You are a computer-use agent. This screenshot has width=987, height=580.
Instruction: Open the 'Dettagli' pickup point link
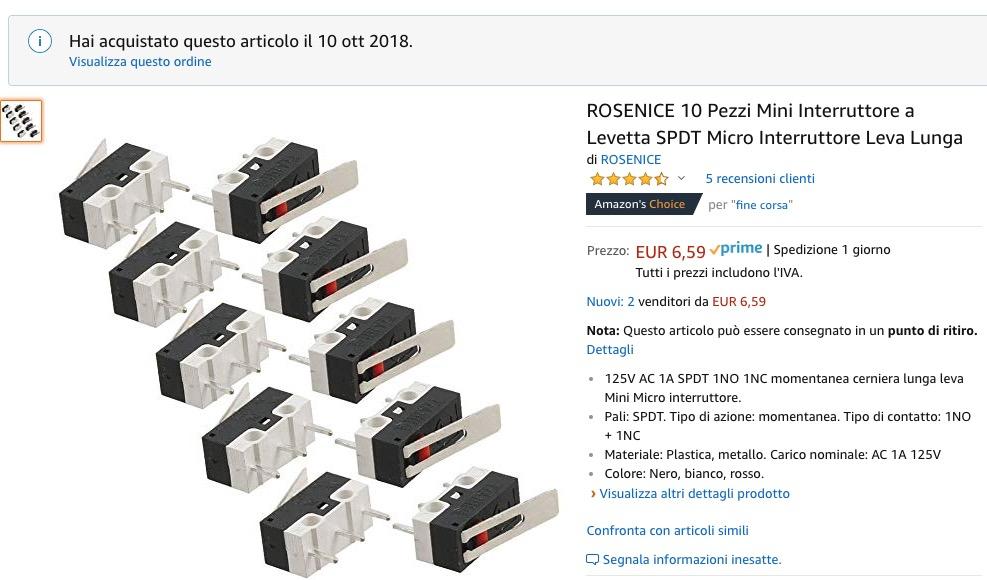point(610,350)
